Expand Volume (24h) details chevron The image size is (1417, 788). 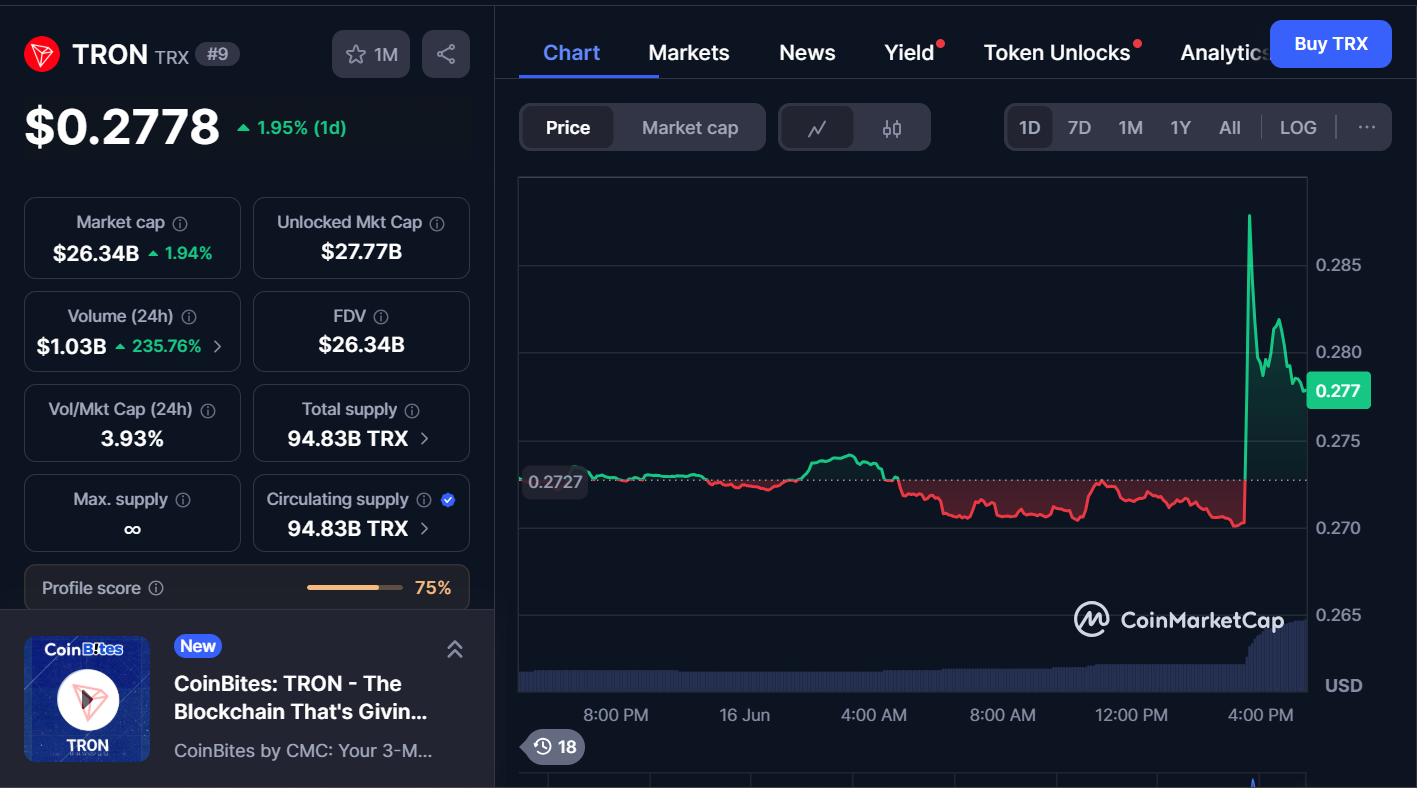pos(218,347)
